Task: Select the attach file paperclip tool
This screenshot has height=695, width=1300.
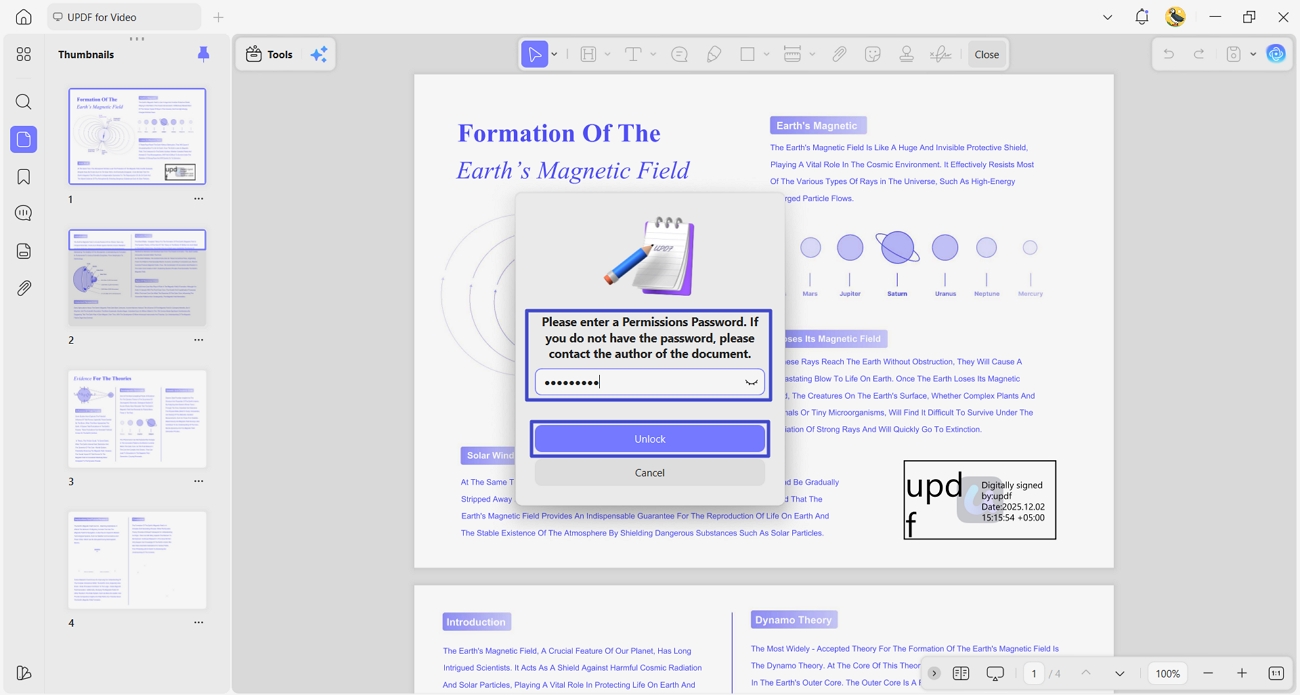Action: click(x=840, y=54)
